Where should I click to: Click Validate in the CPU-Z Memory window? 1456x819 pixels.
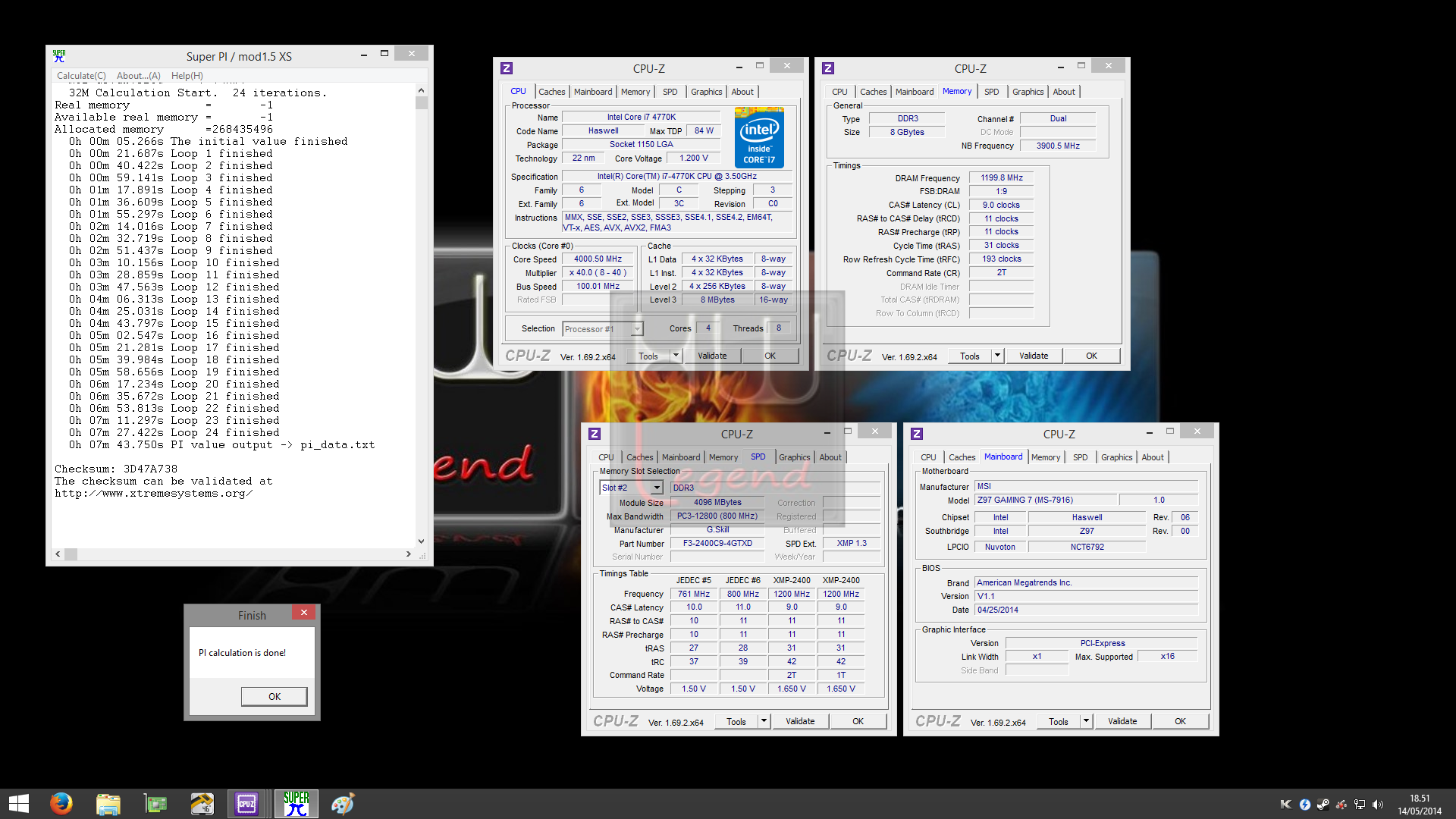[1034, 356]
